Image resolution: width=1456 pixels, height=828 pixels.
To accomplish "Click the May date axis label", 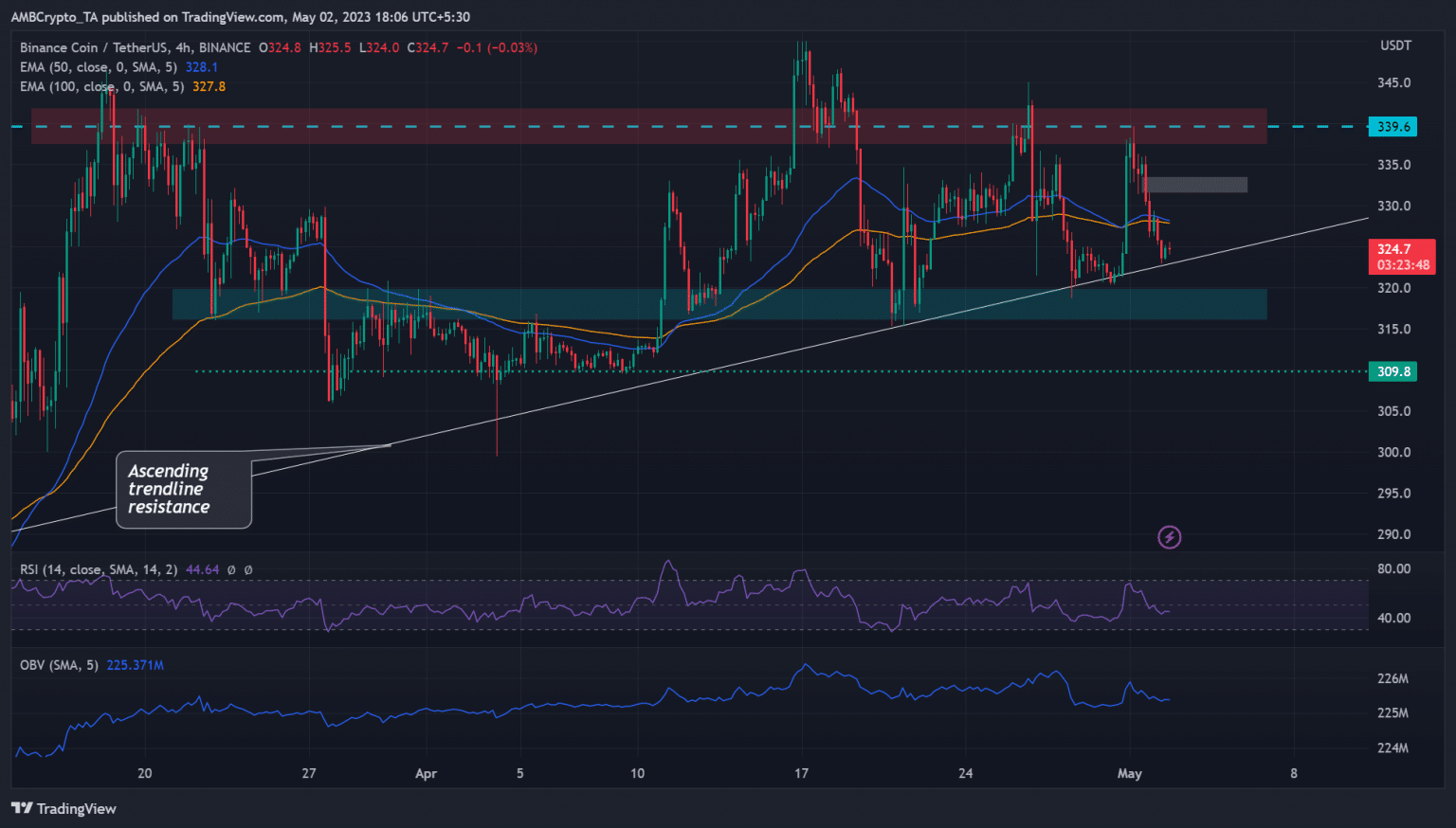I will coord(1129,773).
